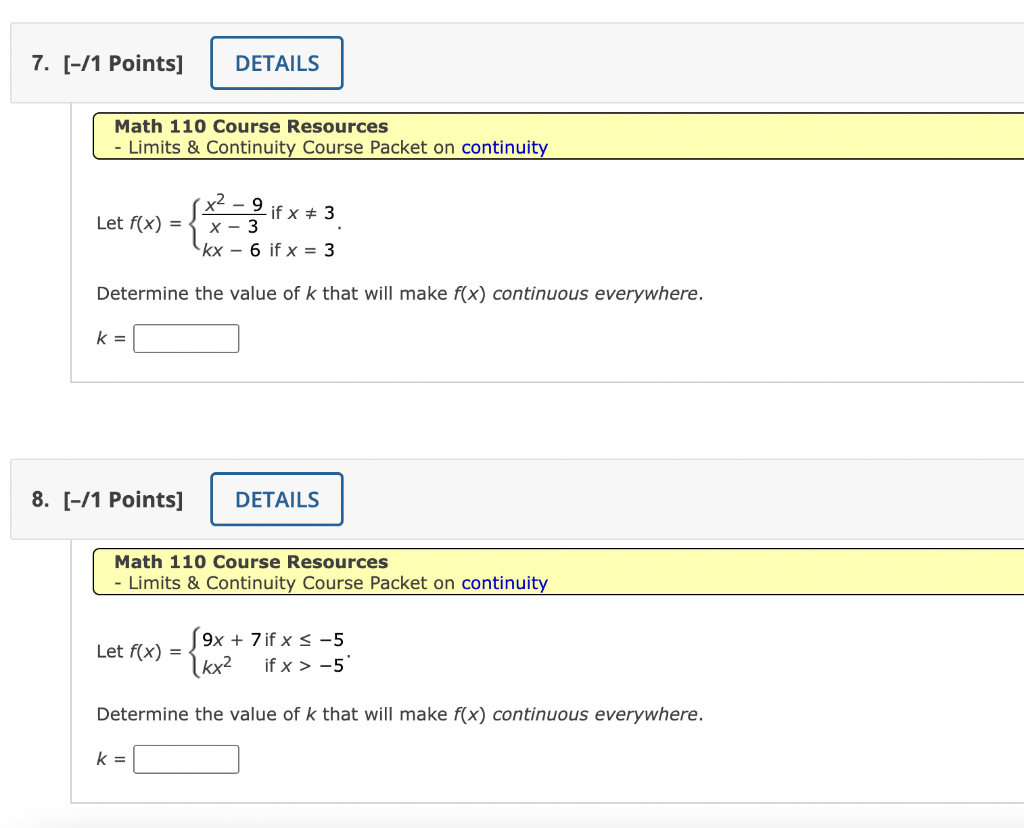Select the question 8 points label
The image size is (1024, 828).
125,499
